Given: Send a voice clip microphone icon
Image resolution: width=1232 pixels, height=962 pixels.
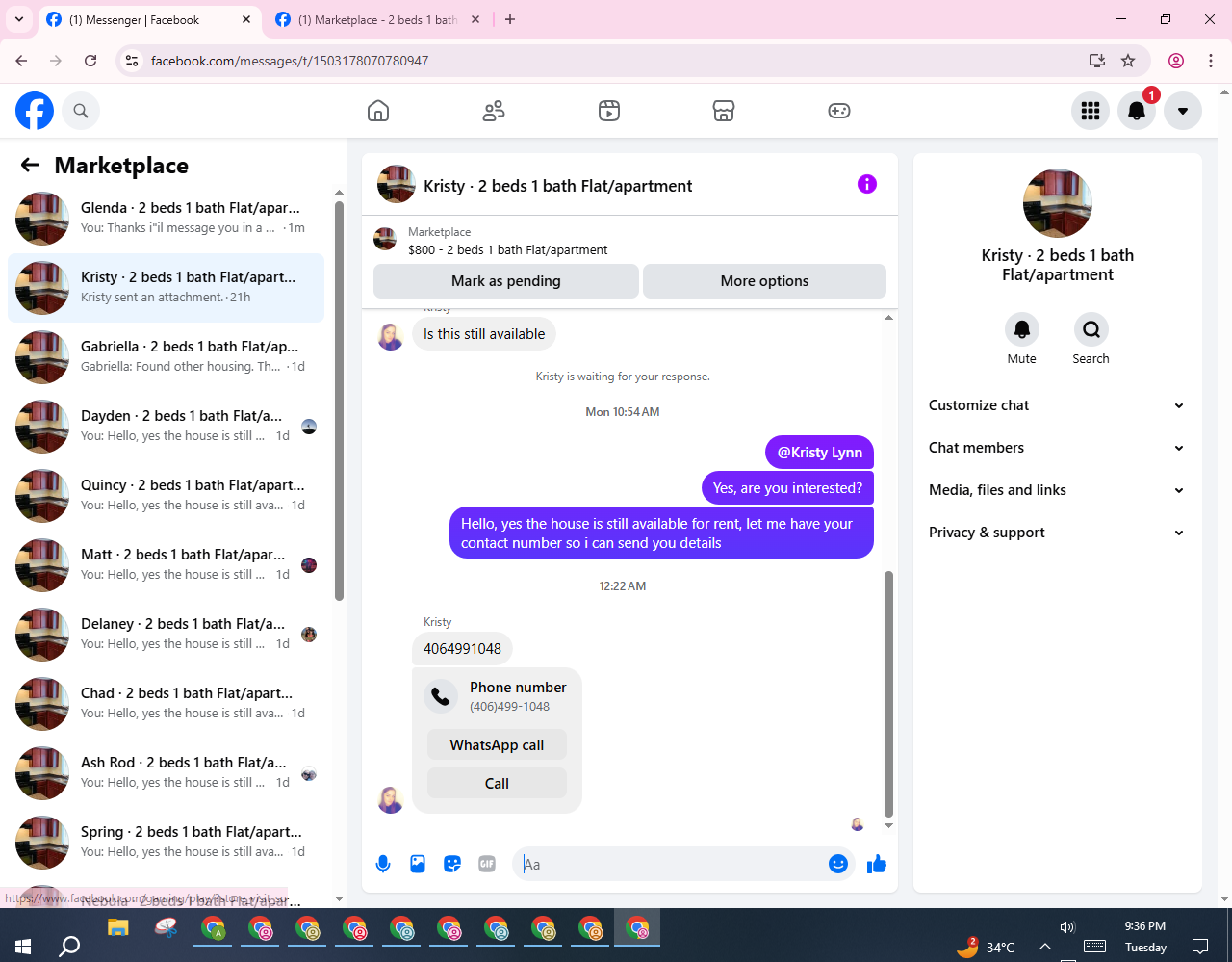Looking at the screenshot, I should [x=383, y=864].
